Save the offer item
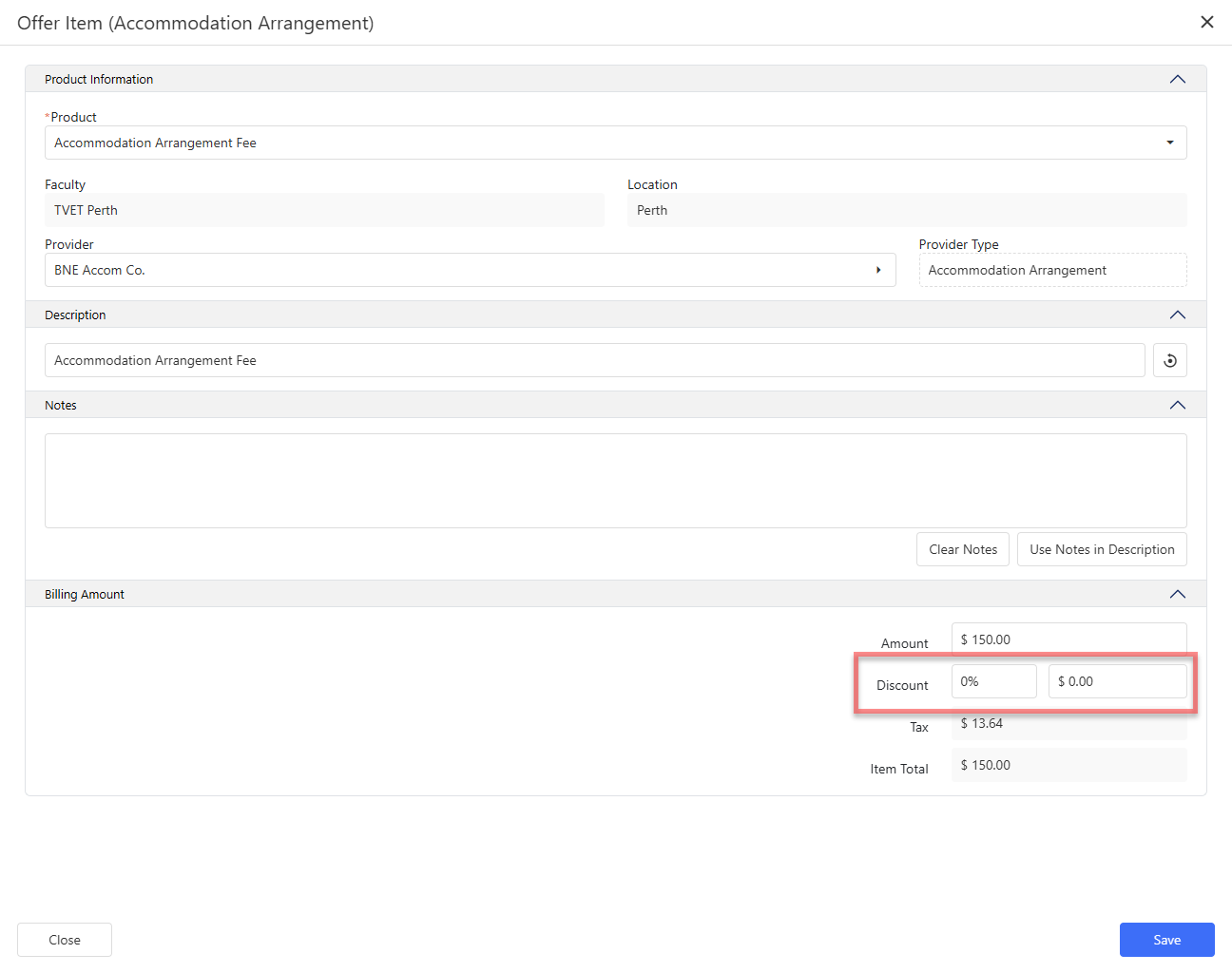 (x=1167, y=940)
